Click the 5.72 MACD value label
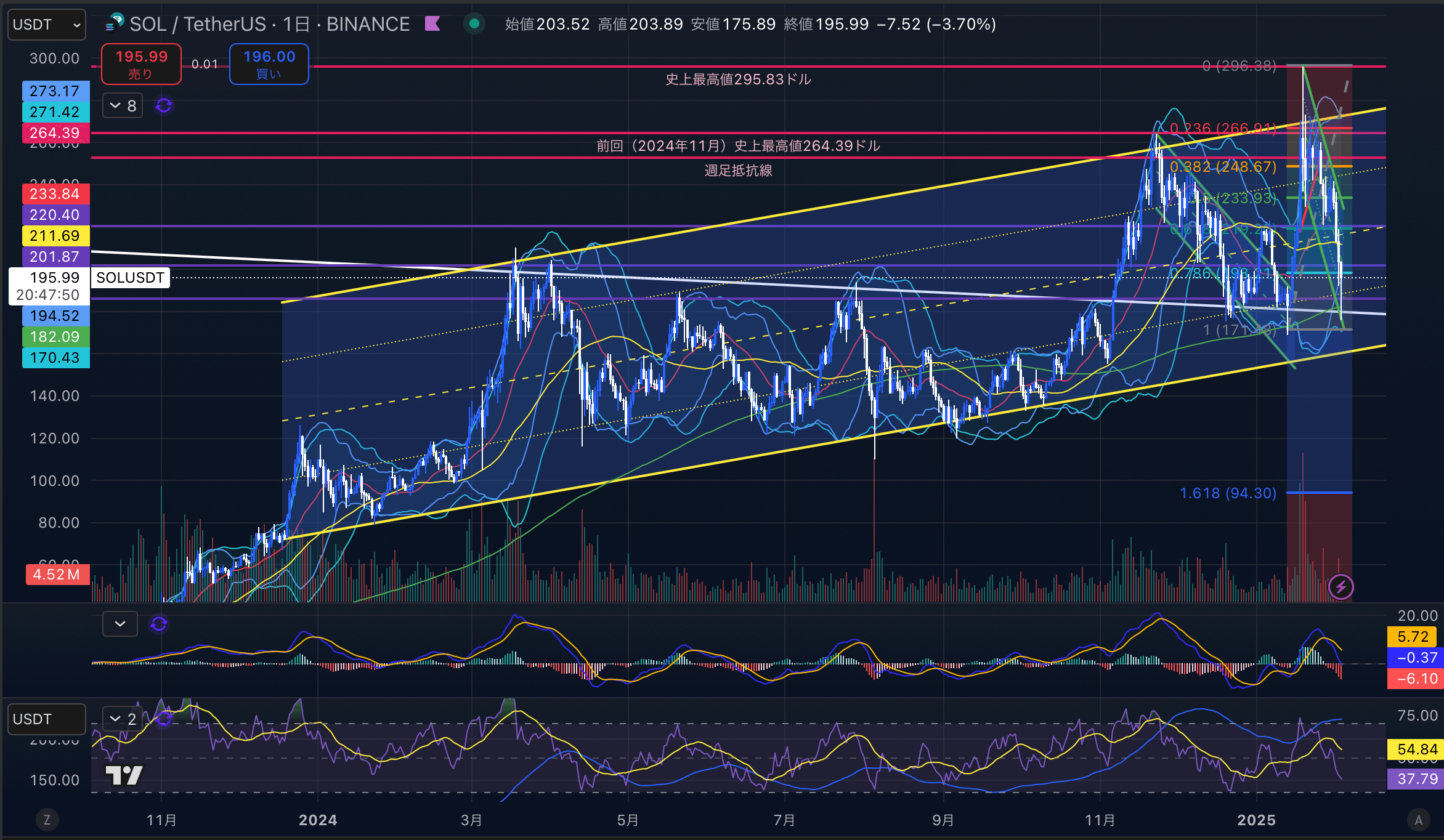Image resolution: width=1444 pixels, height=840 pixels. [x=1413, y=637]
